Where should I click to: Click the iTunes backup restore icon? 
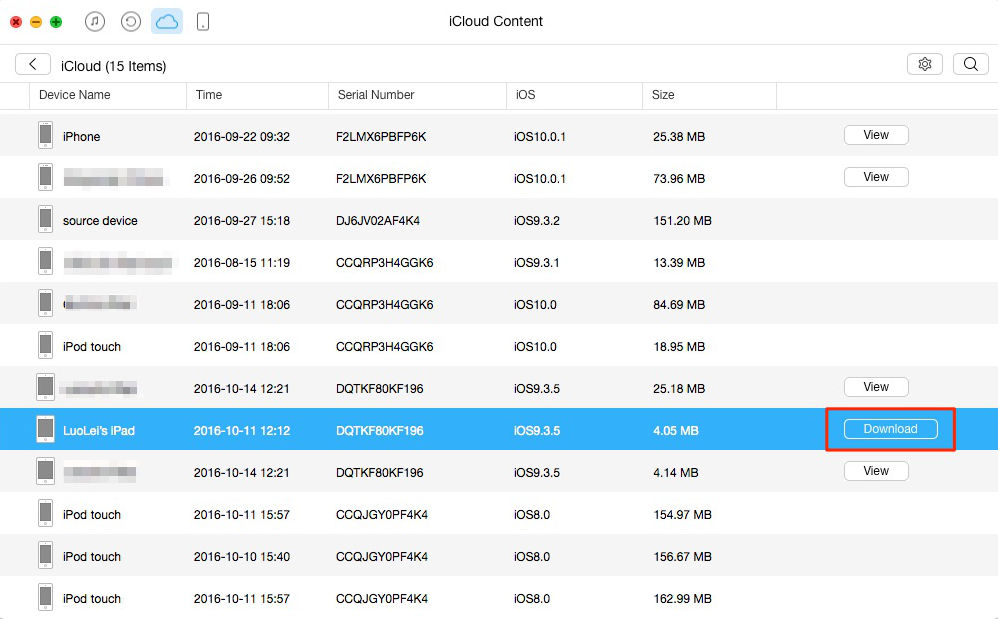[x=131, y=21]
